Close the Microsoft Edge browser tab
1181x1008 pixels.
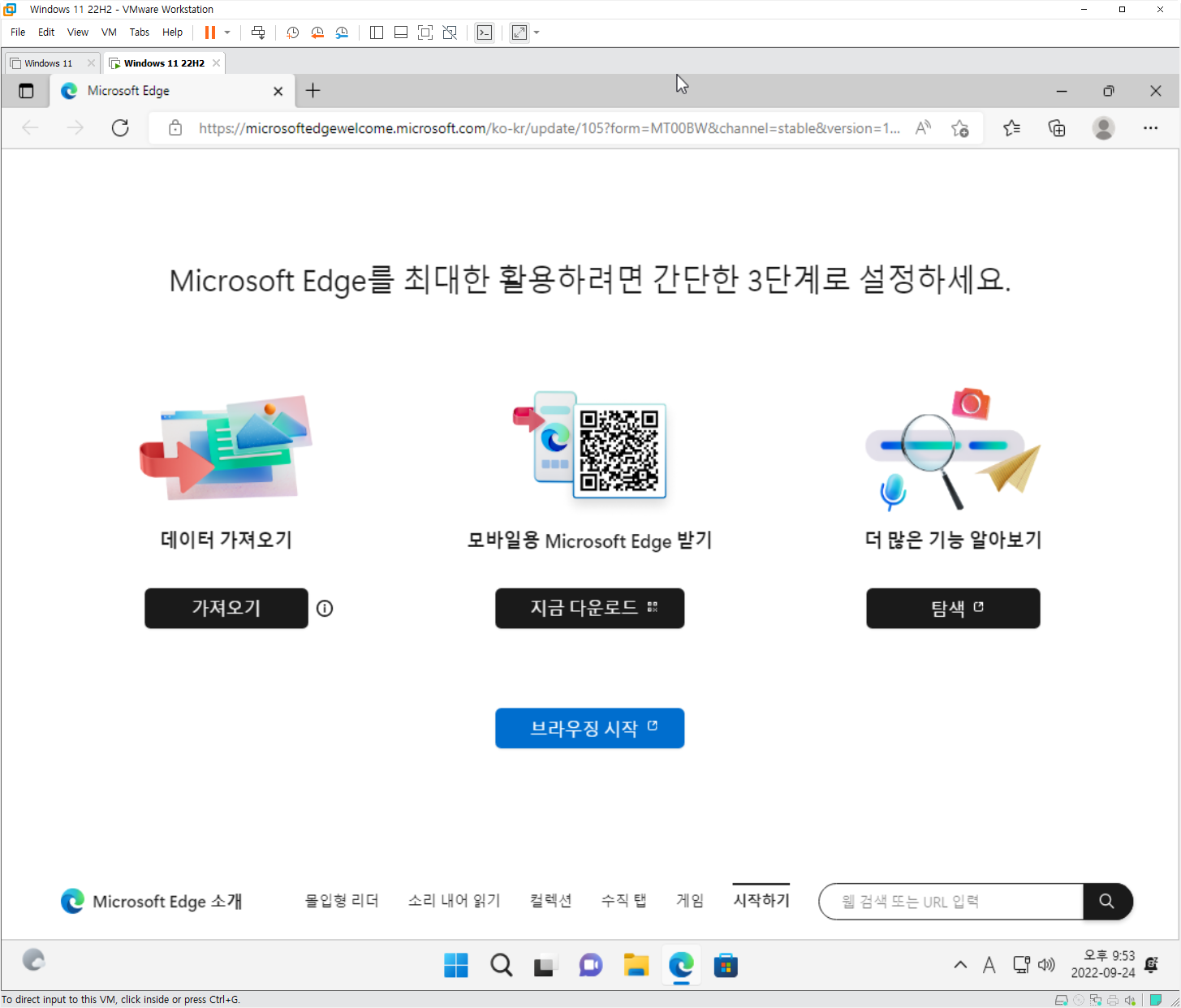tap(278, 92)
